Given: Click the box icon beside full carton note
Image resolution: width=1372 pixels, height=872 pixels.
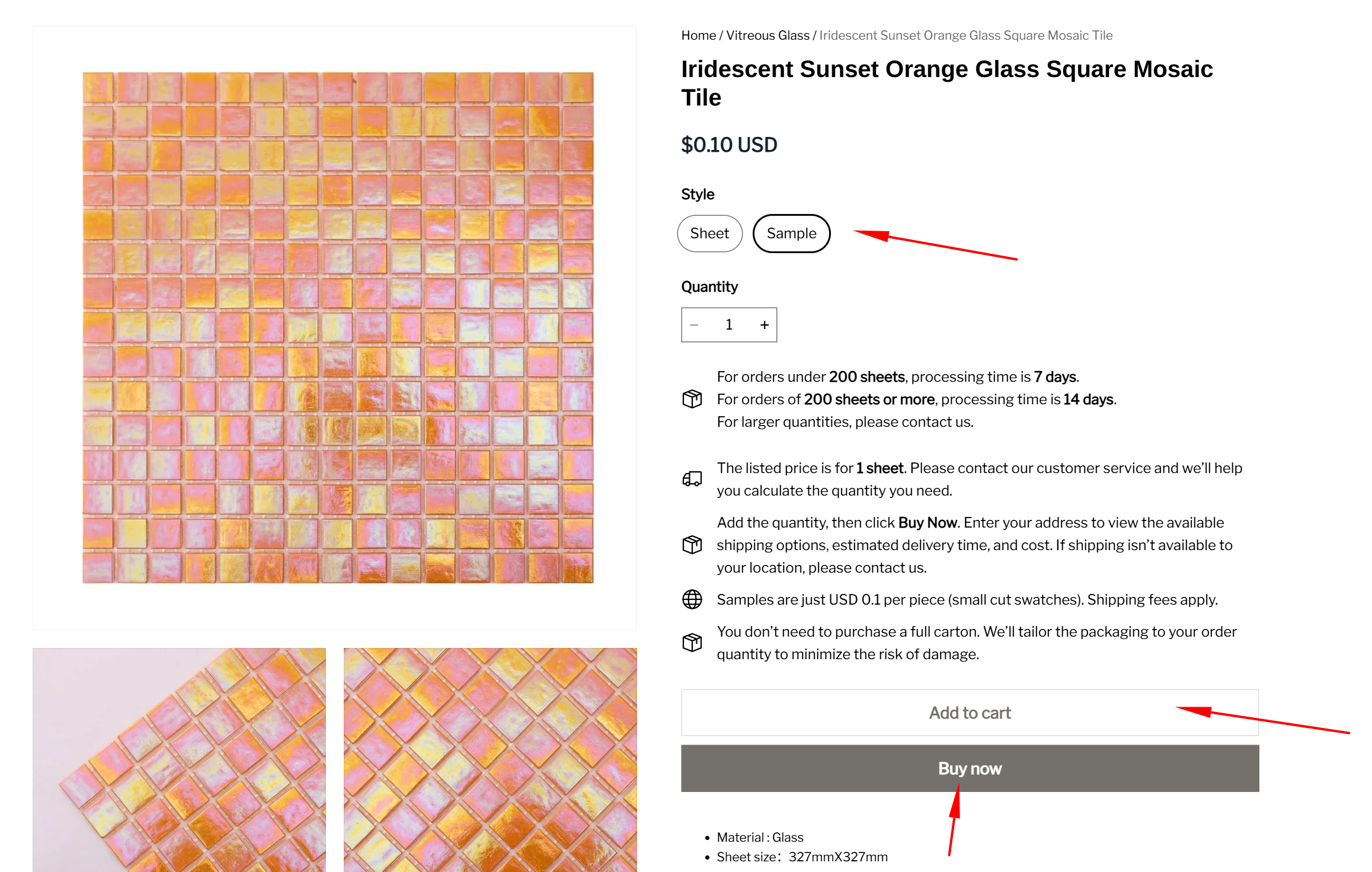Looking at the screenshot, I should (x=692, y=643).
